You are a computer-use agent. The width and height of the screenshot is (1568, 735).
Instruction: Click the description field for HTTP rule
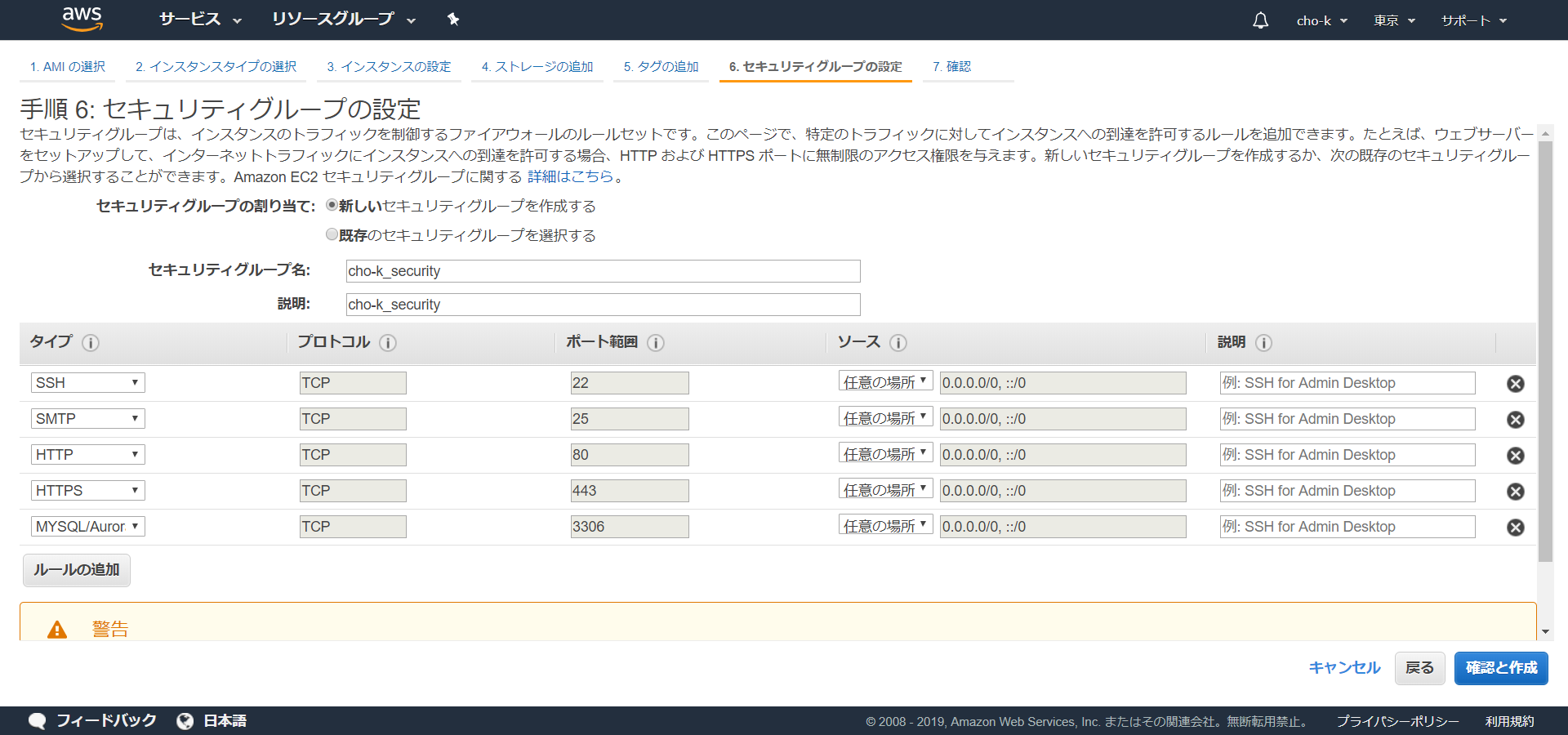click(1347, 455)
